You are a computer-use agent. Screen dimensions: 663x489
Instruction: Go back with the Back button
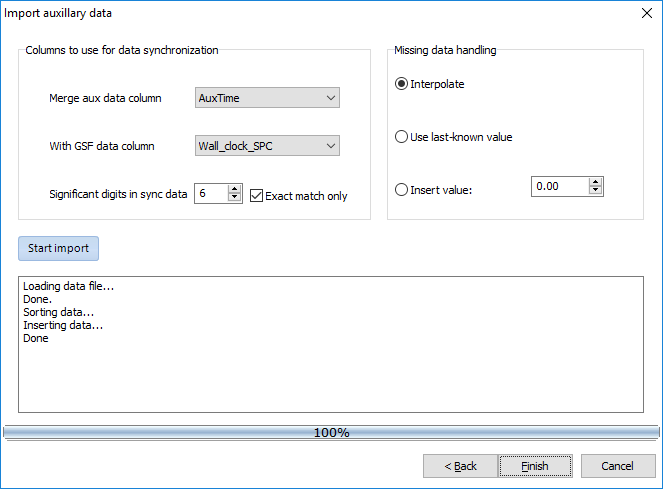[459, 466]
